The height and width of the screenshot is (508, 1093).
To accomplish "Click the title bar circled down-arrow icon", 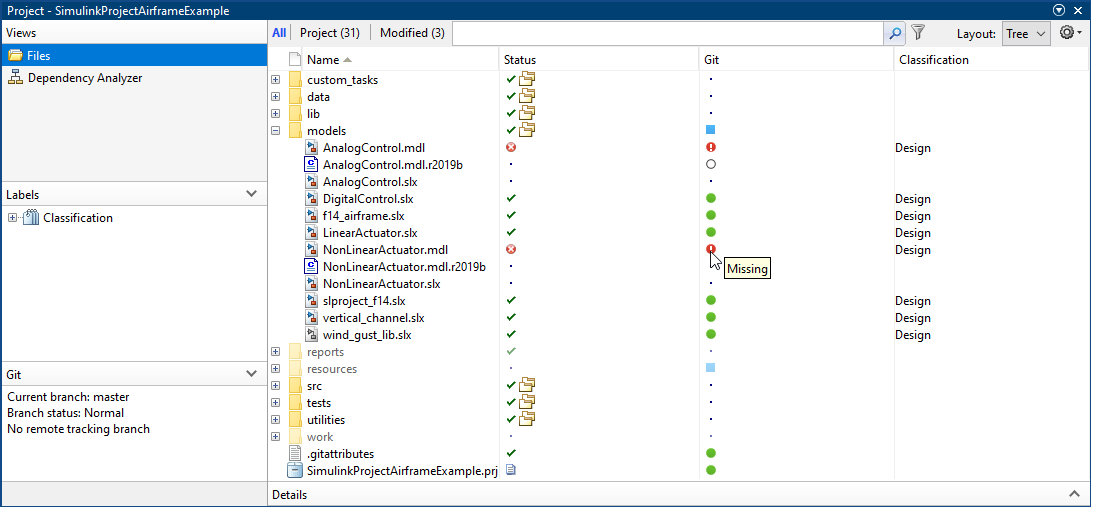I will pos(1060,10).
